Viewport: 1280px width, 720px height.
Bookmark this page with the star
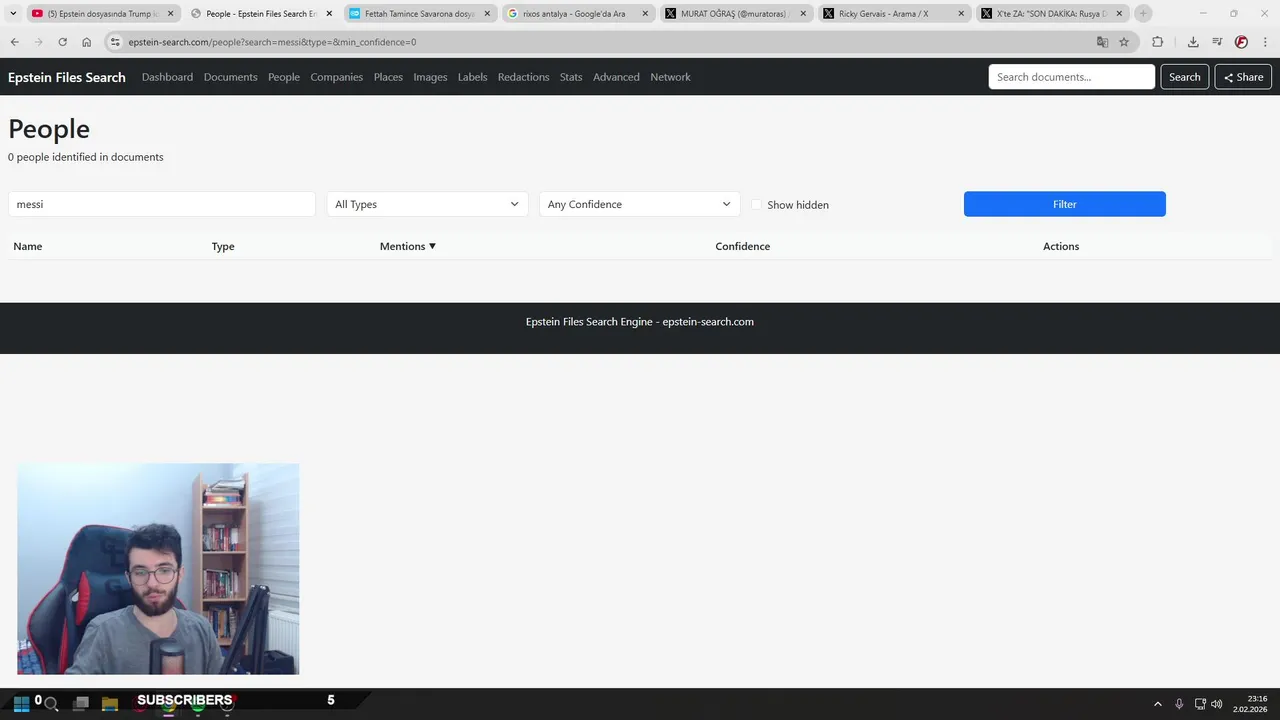(x=1124, y=42)
